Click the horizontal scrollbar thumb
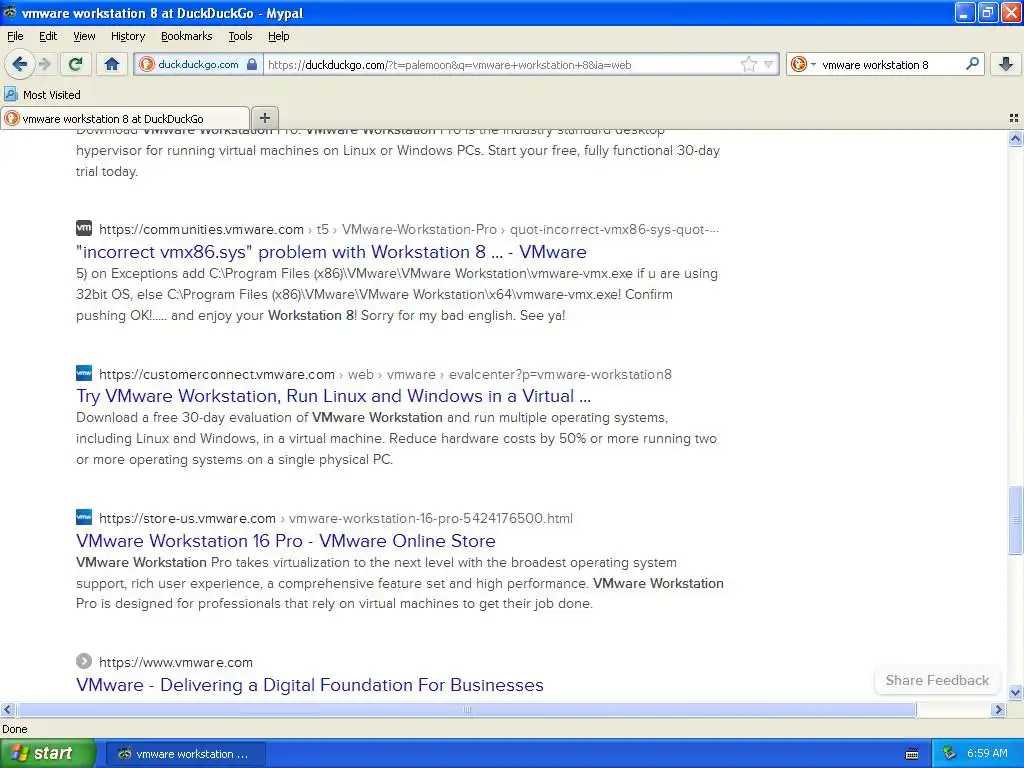This screenshot has width=1024, height=768. click(x=466, y=709)
